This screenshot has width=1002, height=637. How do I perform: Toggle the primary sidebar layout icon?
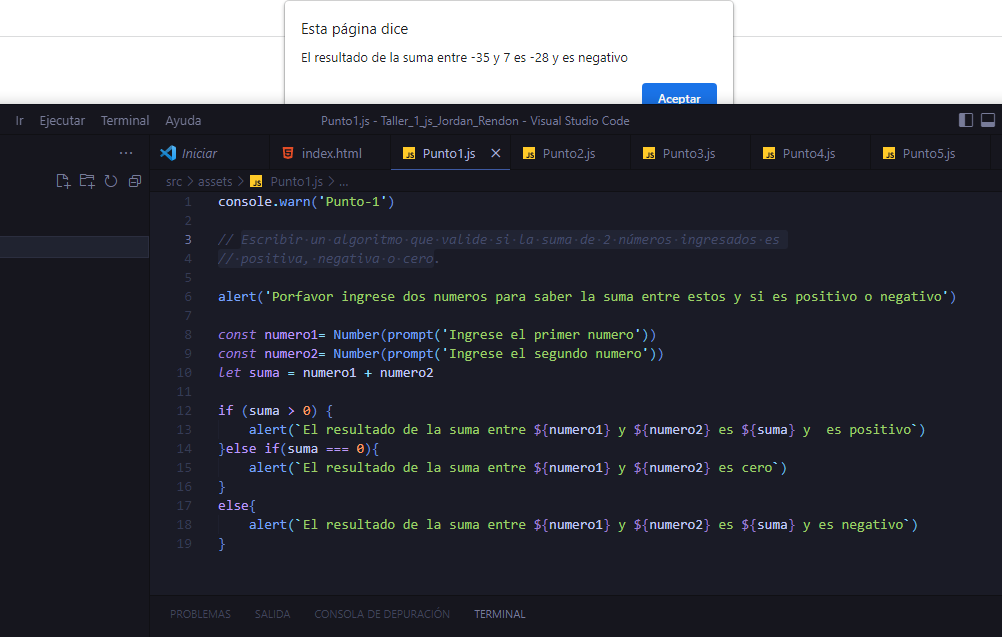pyautogui.click(x=966, y=120)
